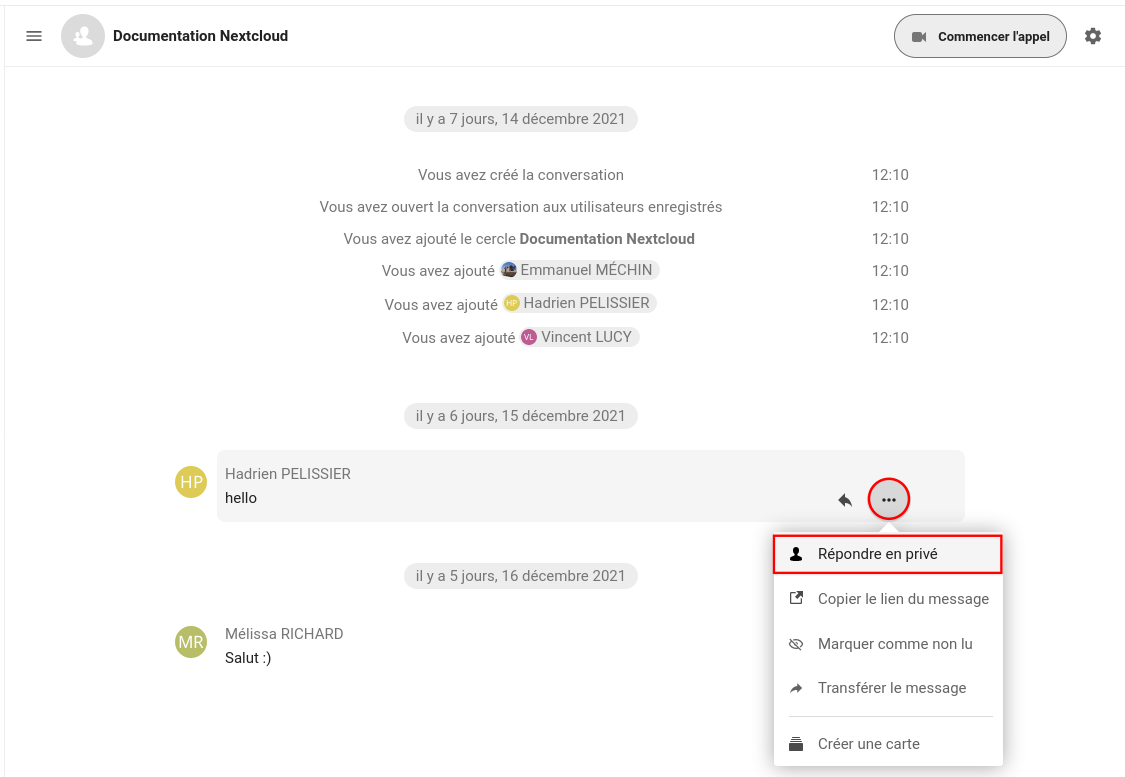Click the Hadrien PELISSIER mention chip

coord(580,303)
